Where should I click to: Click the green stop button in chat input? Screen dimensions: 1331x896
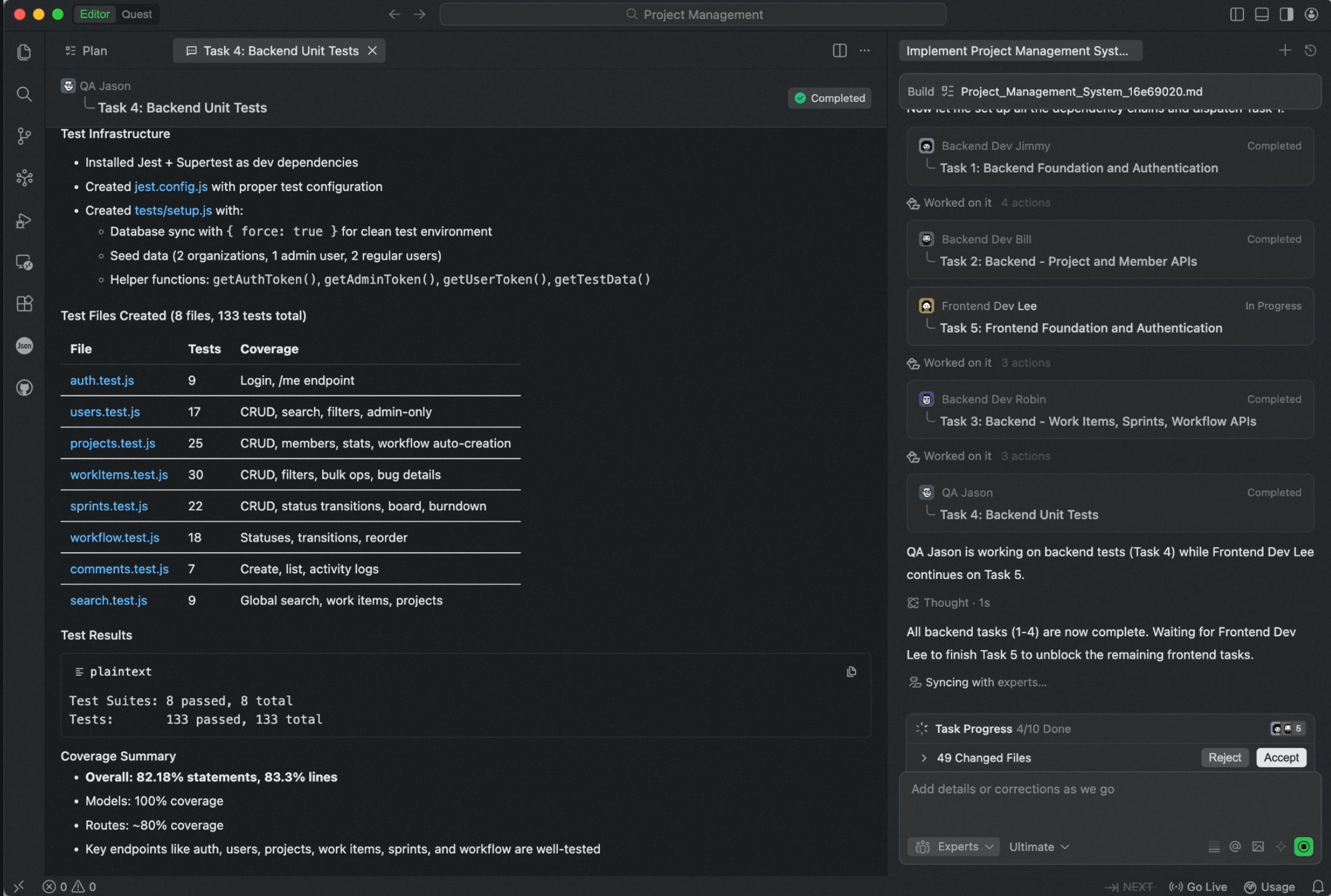coord(1304,846)
